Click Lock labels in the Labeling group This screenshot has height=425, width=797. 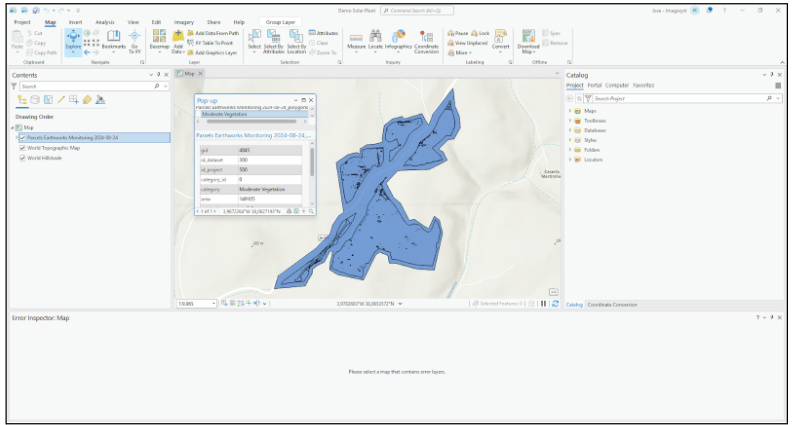coord(480,33)
